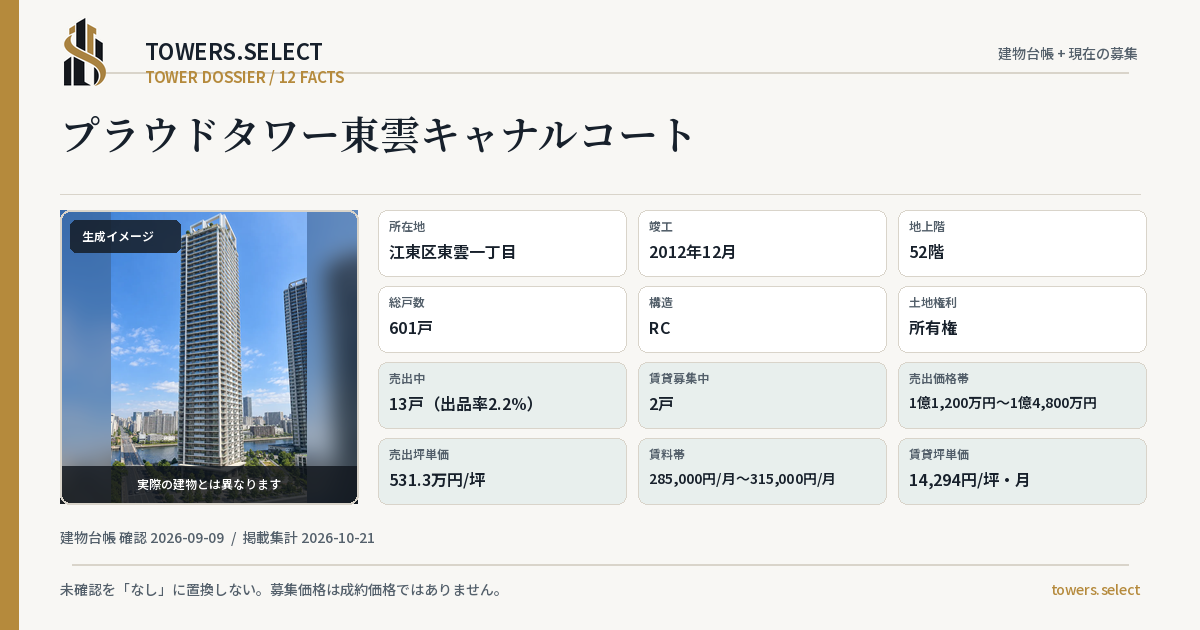
Task: Open the towers.select footer link
Action: [1095, 590]
